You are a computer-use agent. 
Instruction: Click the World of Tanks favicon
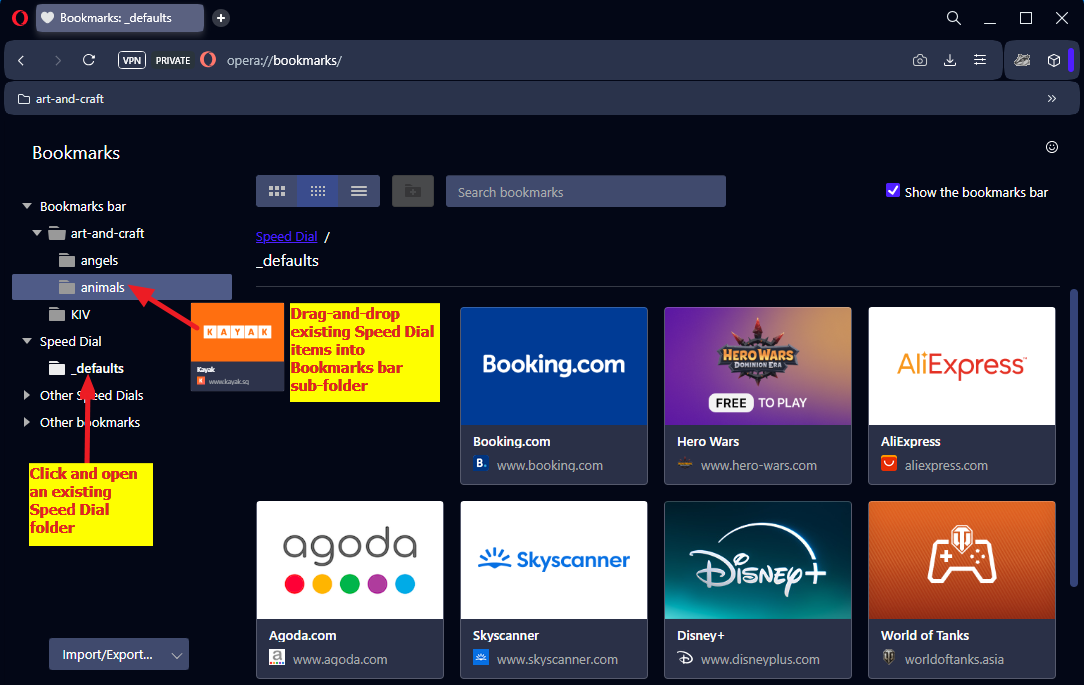889,657
